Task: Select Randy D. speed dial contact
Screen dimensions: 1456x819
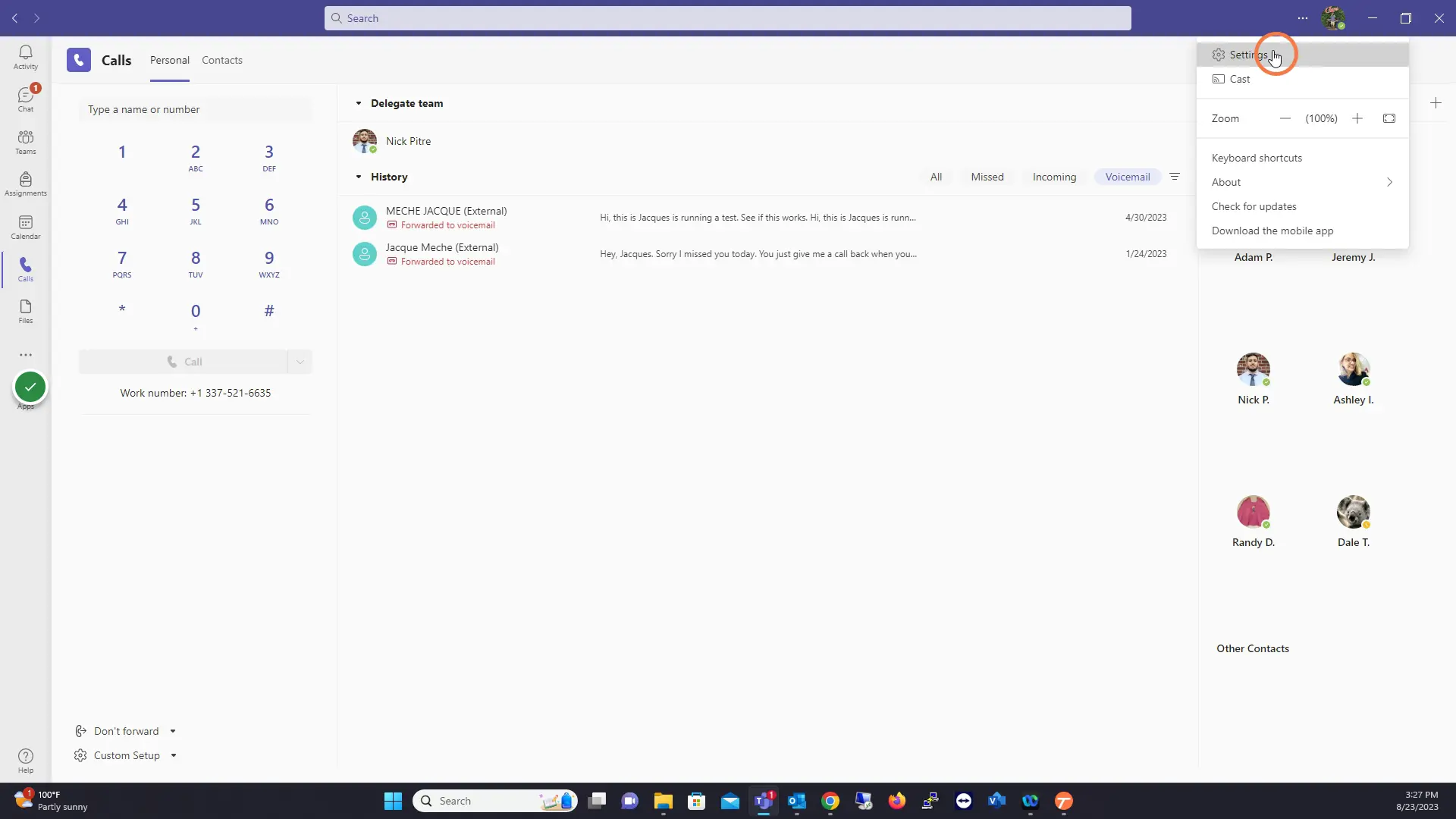Action: click(1254, 521)
